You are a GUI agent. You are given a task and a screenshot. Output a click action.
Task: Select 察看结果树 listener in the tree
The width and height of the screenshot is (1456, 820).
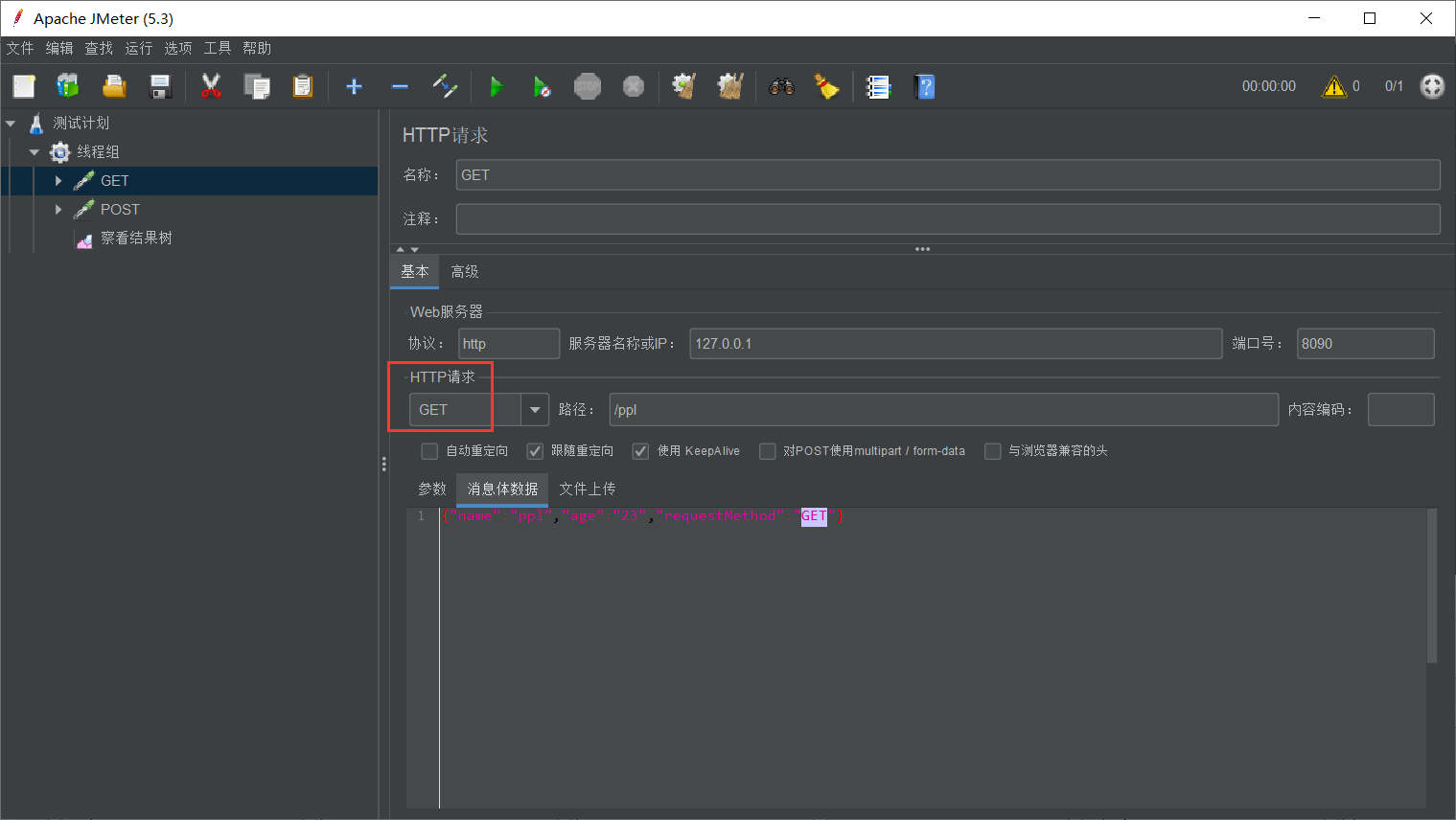pyautogui.click(x=136, y=238)
